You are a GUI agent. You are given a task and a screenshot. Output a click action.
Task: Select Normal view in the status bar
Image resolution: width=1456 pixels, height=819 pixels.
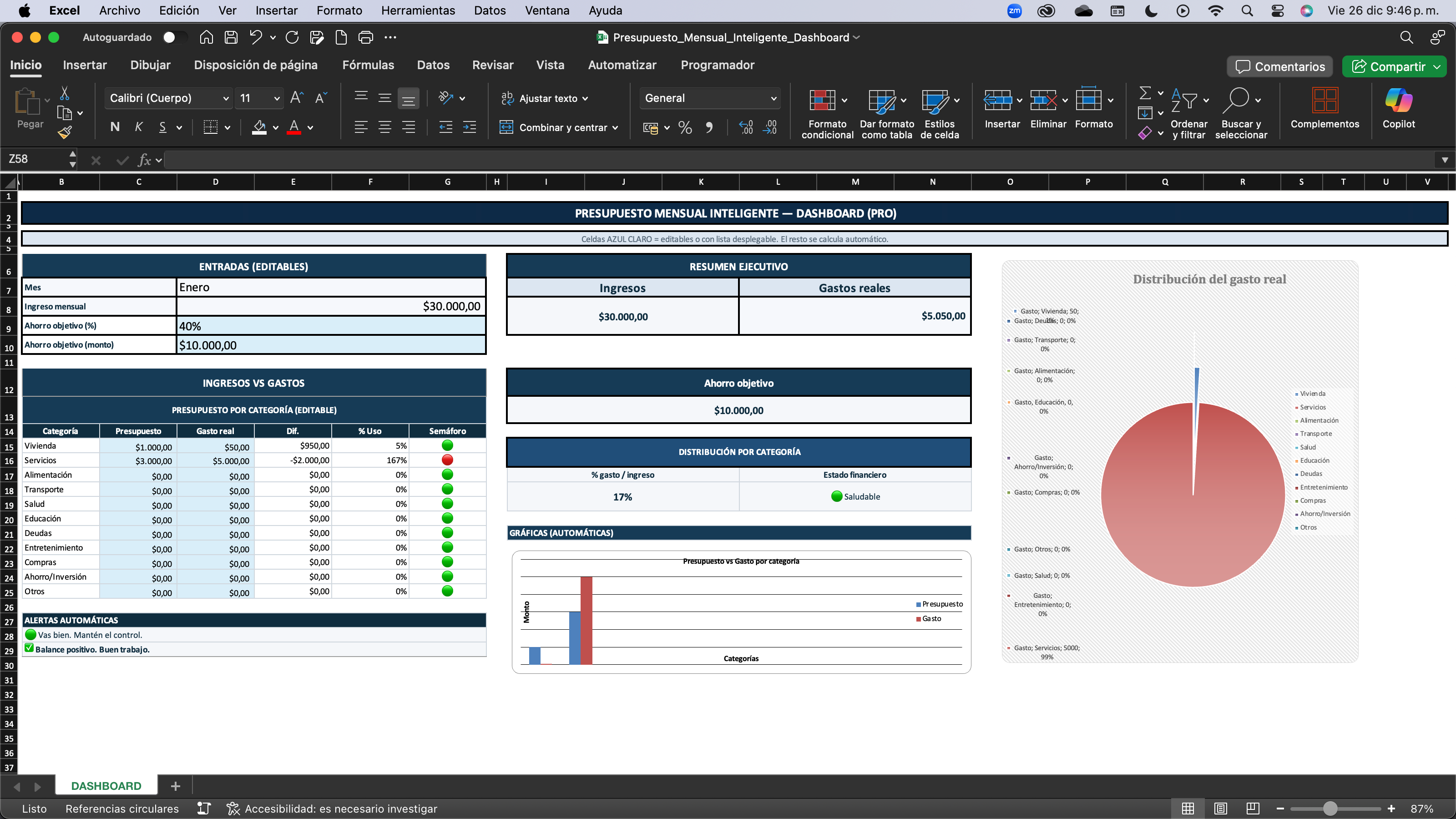tap(1188, 808)
